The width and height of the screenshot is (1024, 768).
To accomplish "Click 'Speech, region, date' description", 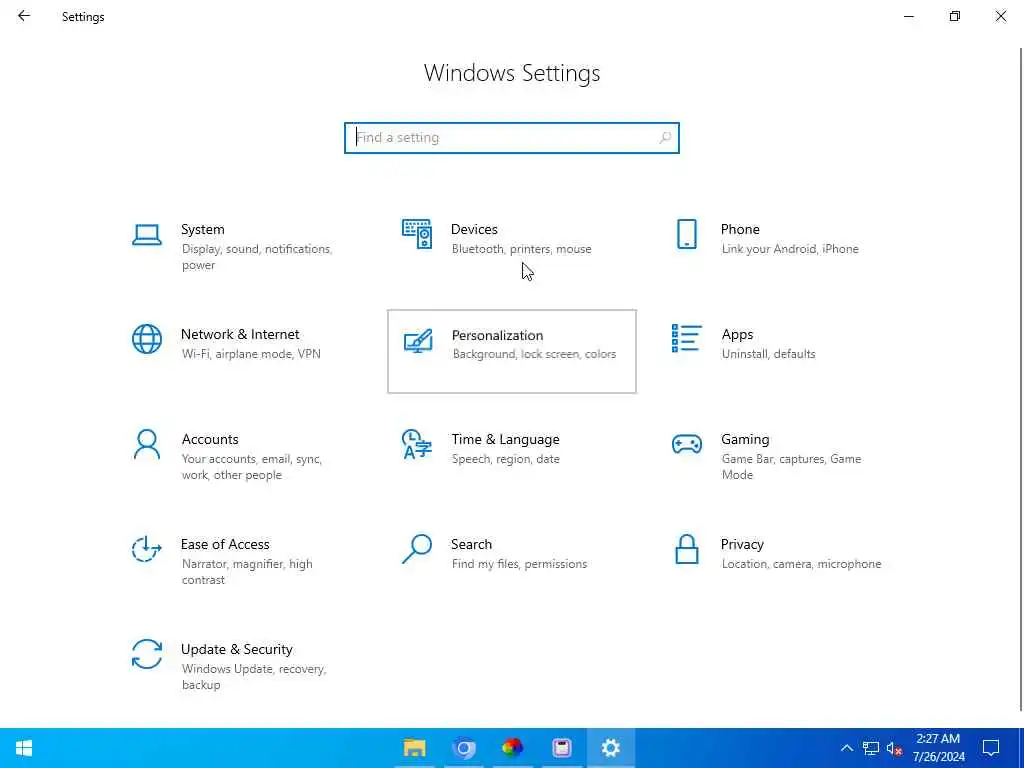I will point(505,459).
